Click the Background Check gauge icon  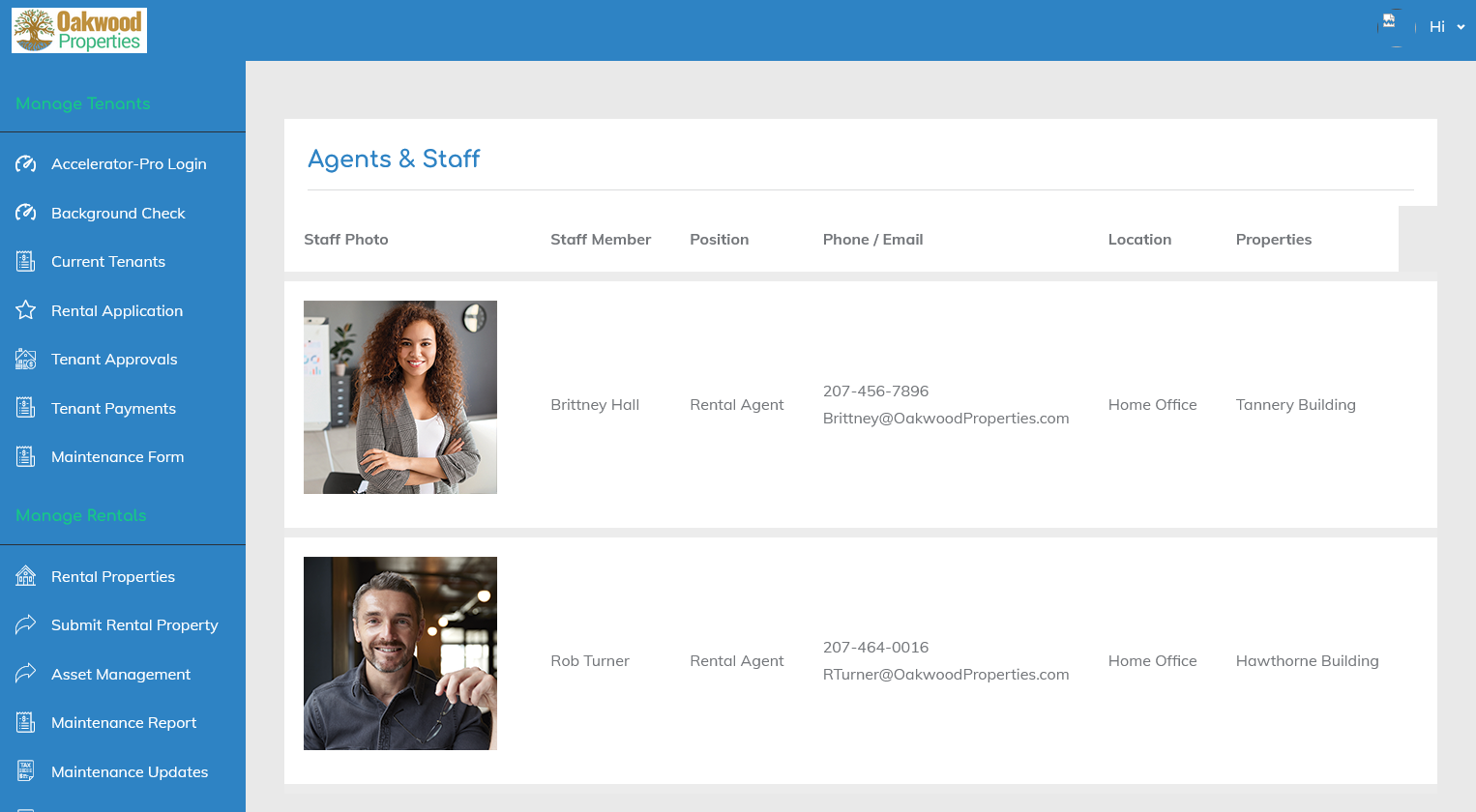[26, 213]
